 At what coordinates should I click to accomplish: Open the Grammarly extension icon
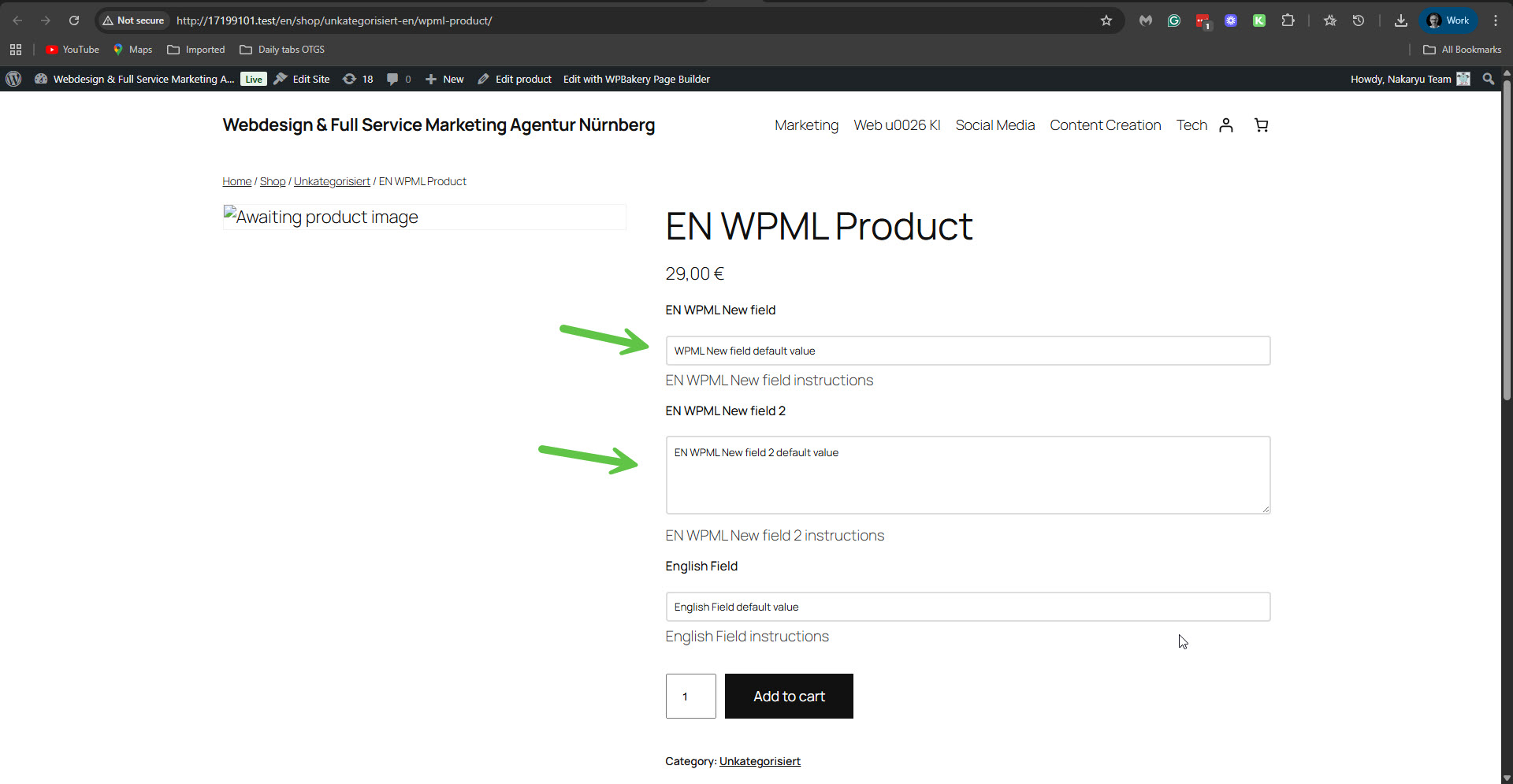tap(1174, 20)
